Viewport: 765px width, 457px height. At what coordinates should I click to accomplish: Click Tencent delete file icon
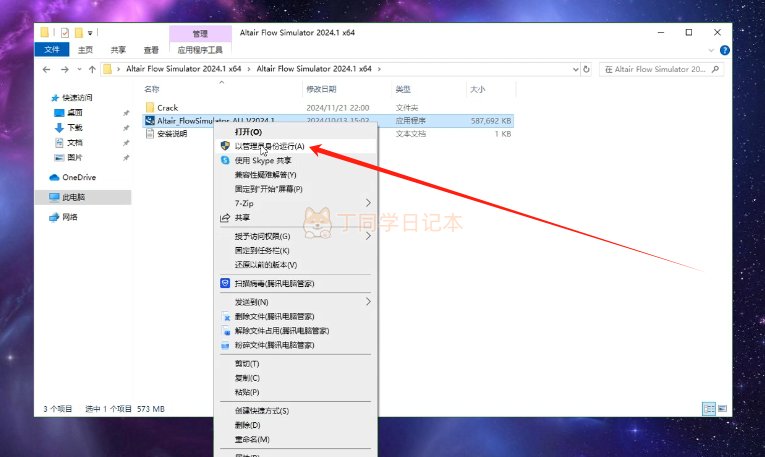226,317
